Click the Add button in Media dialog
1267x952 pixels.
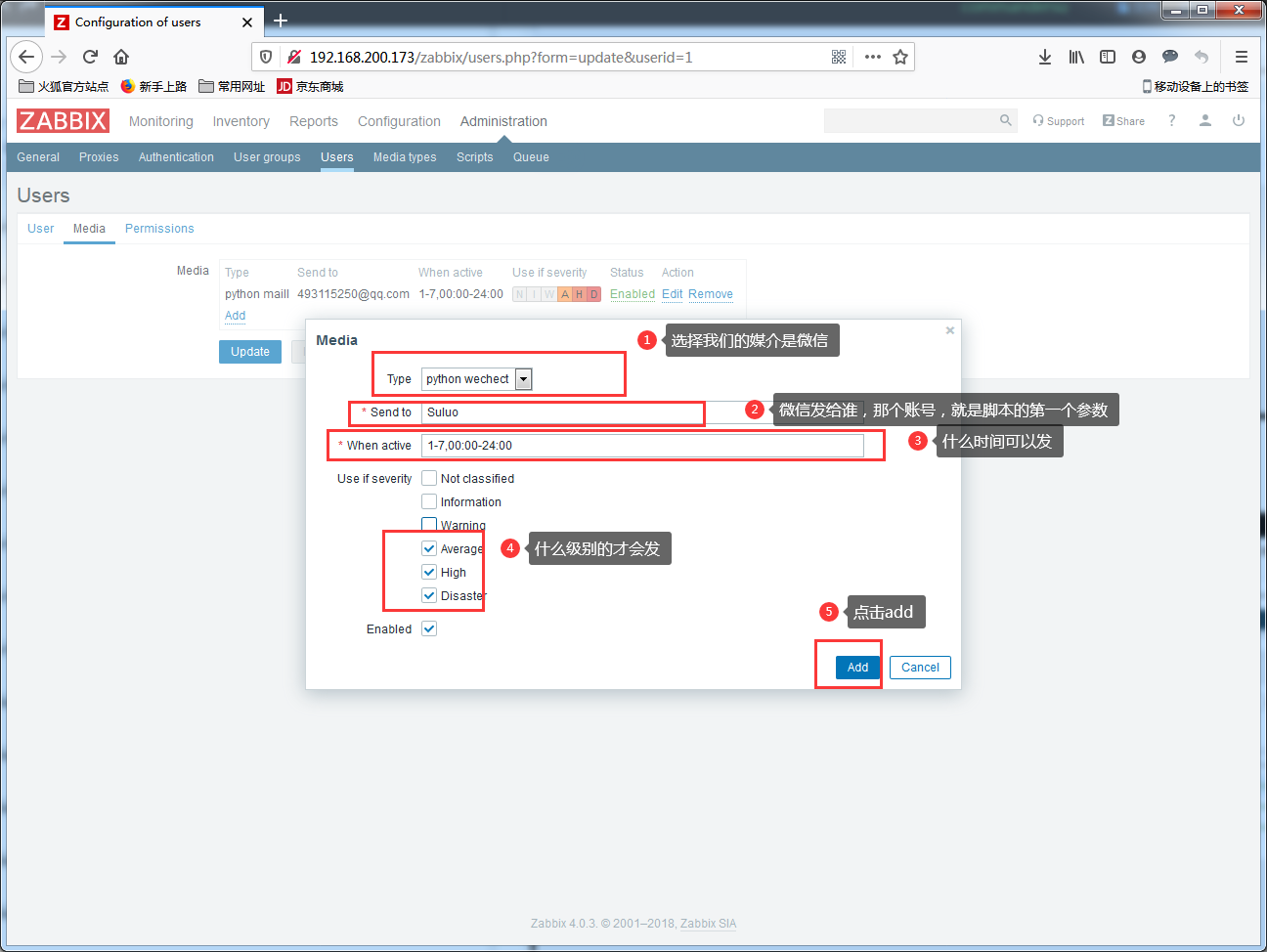[857, 668]
